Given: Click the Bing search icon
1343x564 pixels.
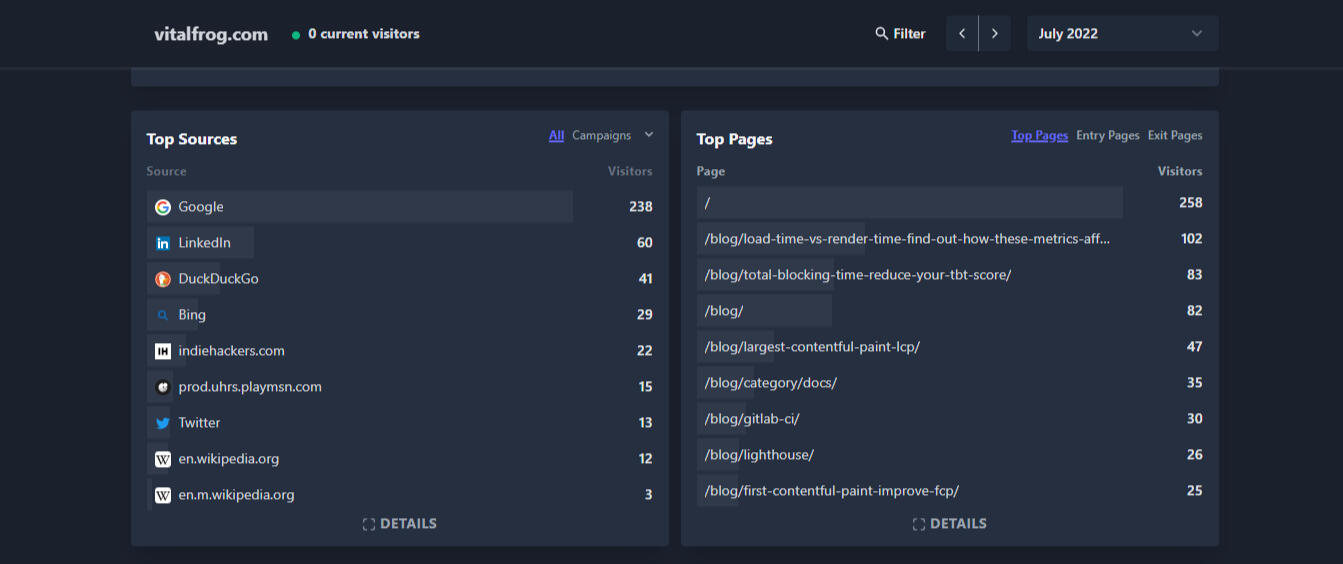Looking at the screenshot, I should pos(163,315).
